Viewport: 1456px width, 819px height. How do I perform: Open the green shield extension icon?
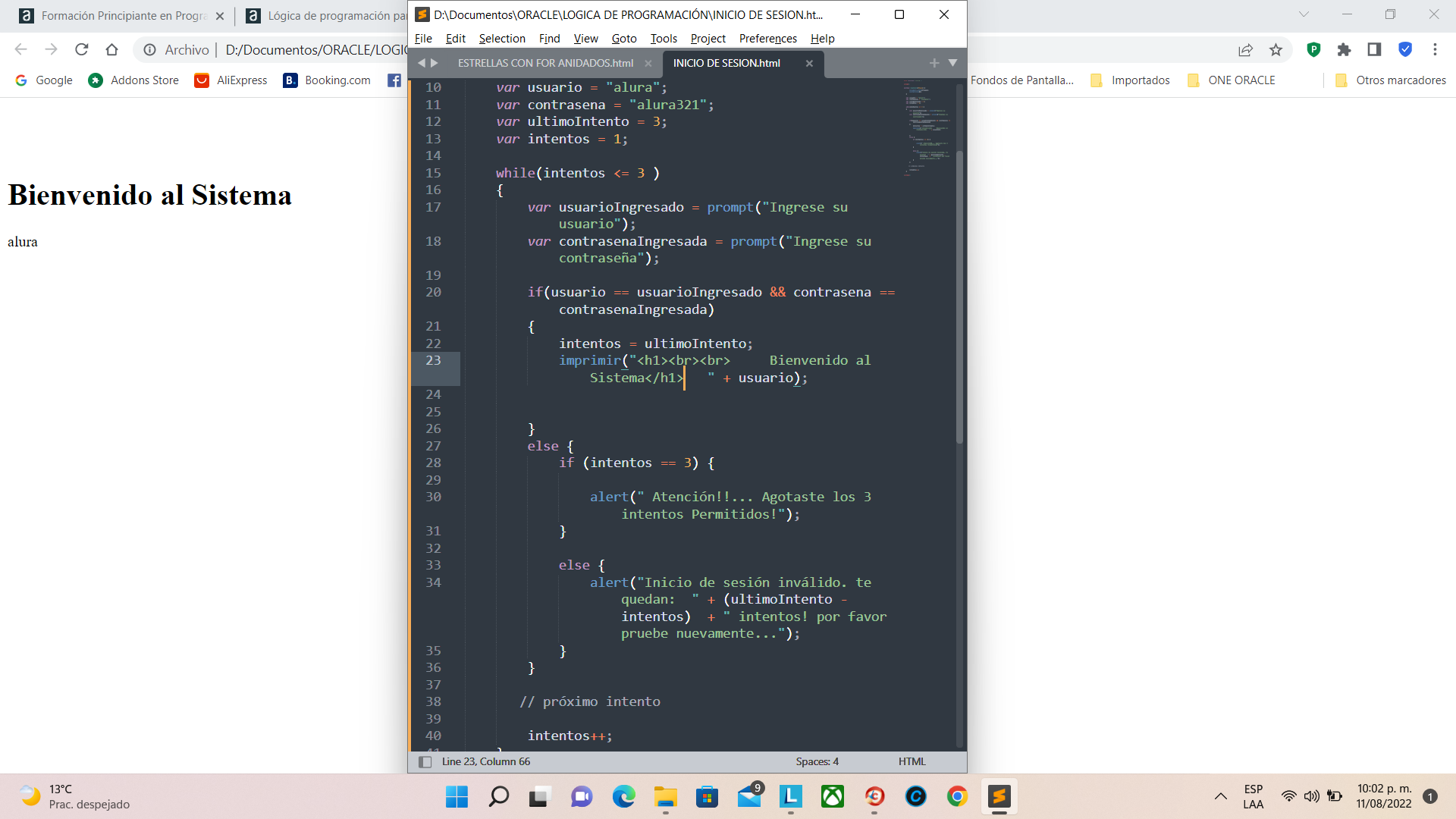click(x=1313, y=50)
